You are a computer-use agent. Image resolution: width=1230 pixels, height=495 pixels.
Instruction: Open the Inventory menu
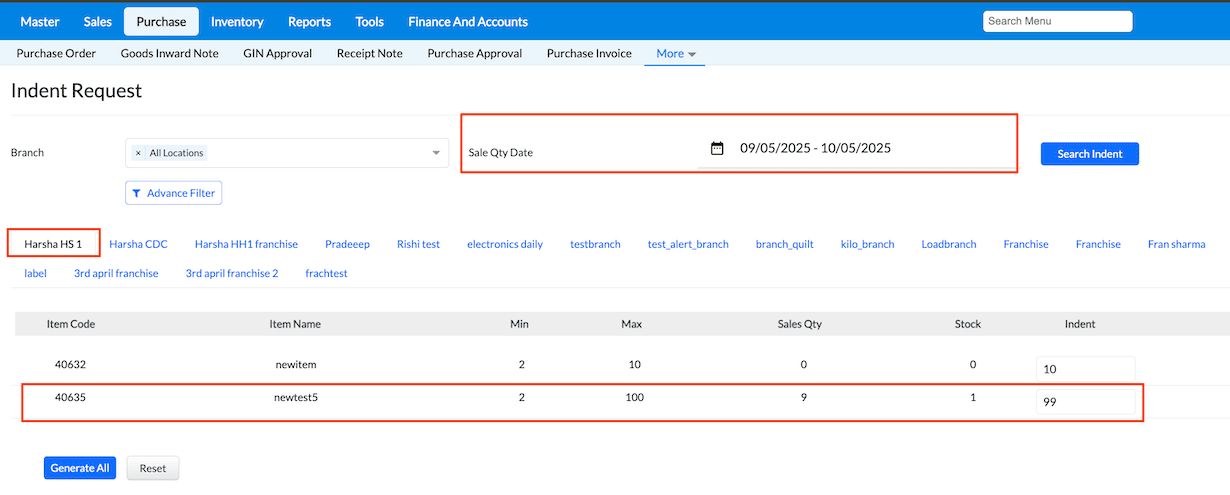coord(237,21)
